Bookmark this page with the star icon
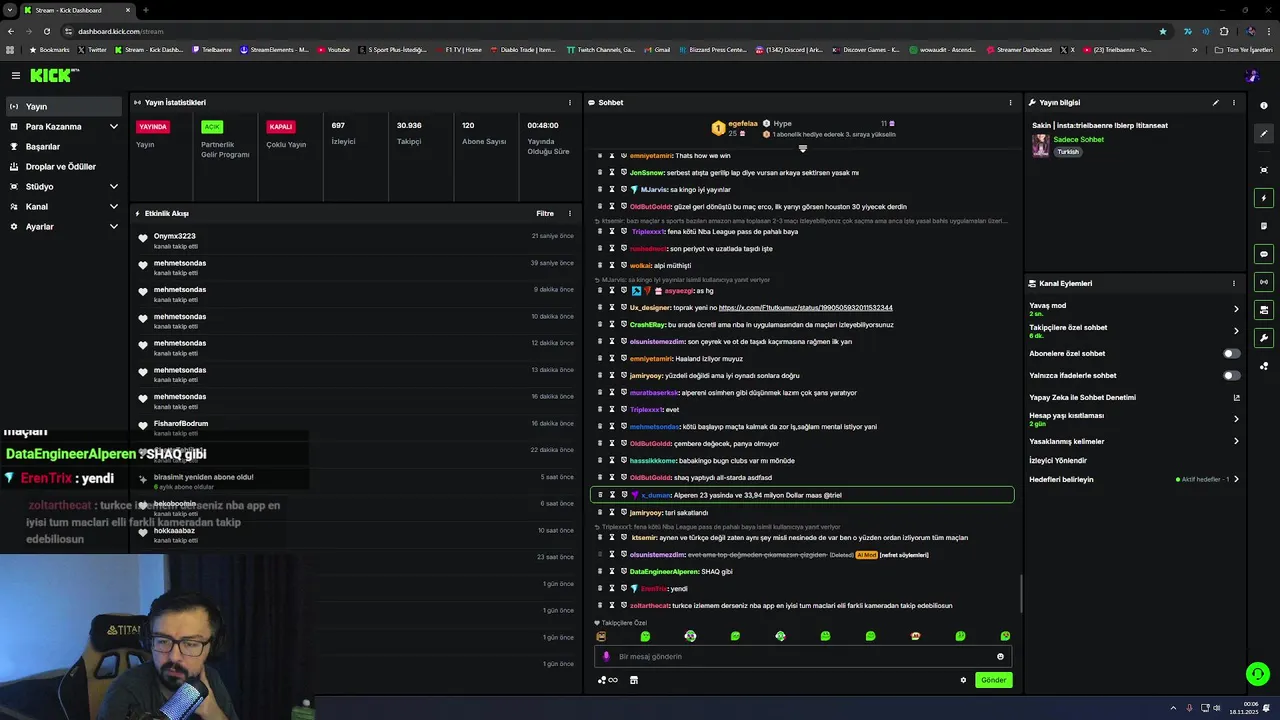 click(1163, 31)
